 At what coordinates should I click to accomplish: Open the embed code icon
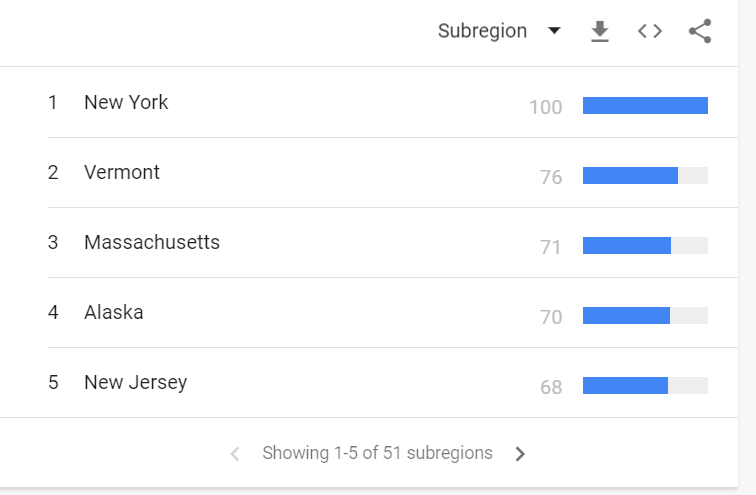point(649,31)
